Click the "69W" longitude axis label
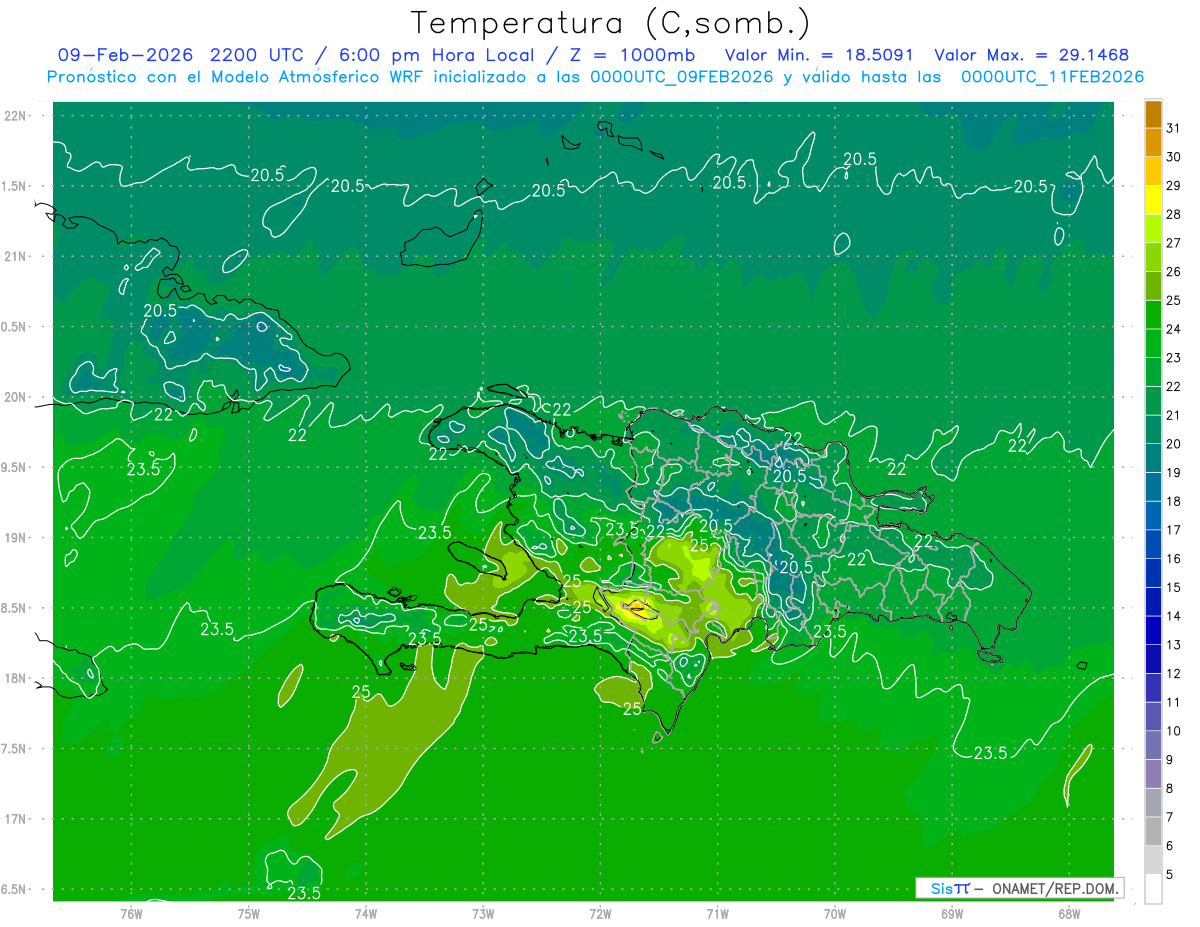Viewport: 1200px width, 927px height. coord(952,914)
